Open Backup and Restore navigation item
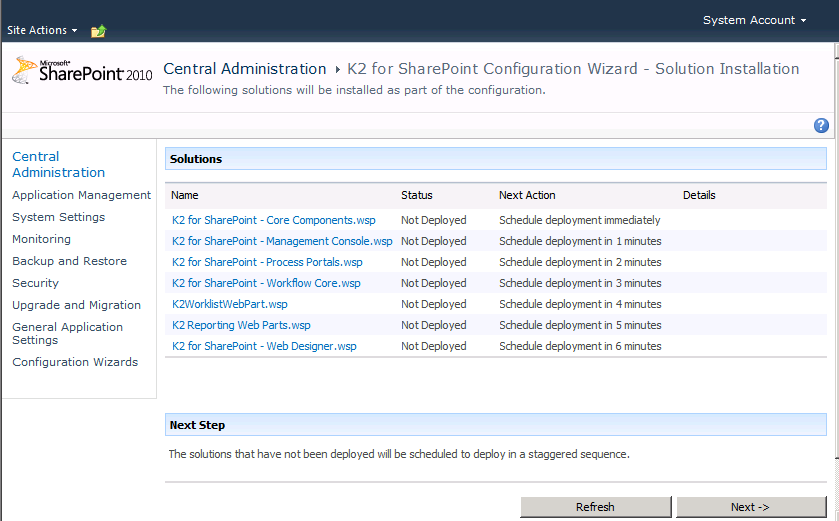The image size is (839, 521). coord(70,261)
